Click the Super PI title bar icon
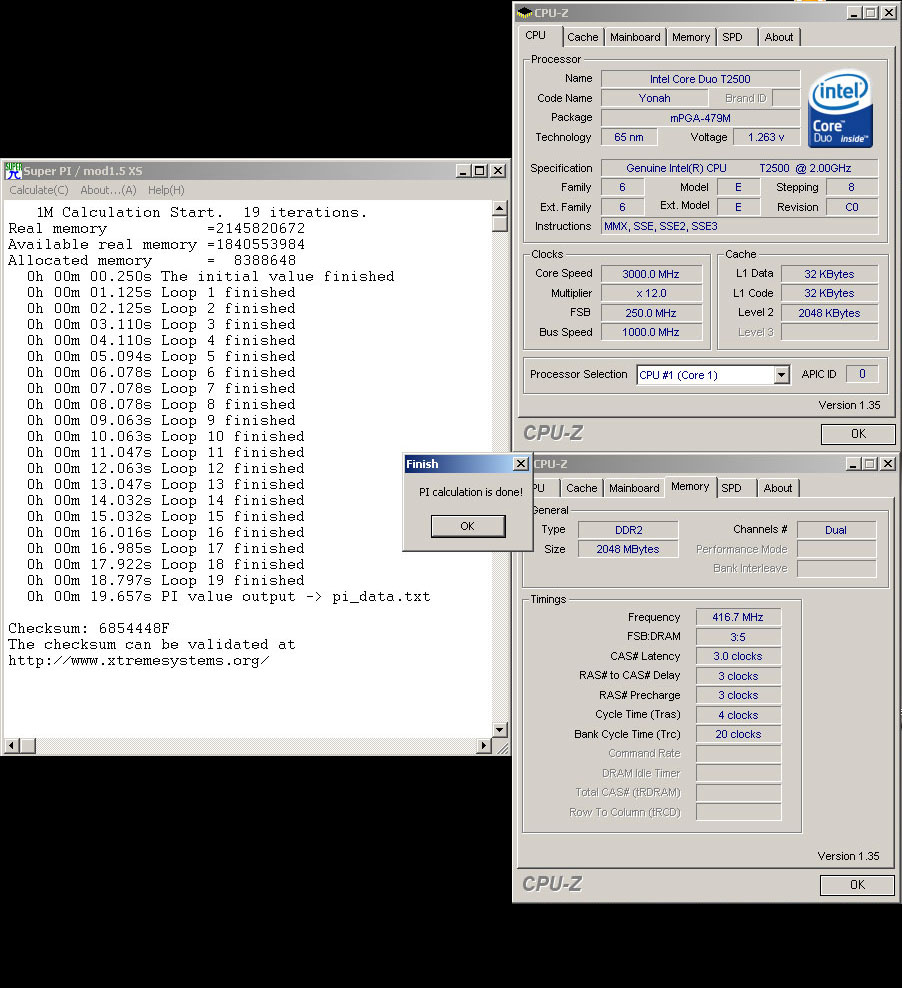Viewport: 902px width, 988px height. pos(13,171)
